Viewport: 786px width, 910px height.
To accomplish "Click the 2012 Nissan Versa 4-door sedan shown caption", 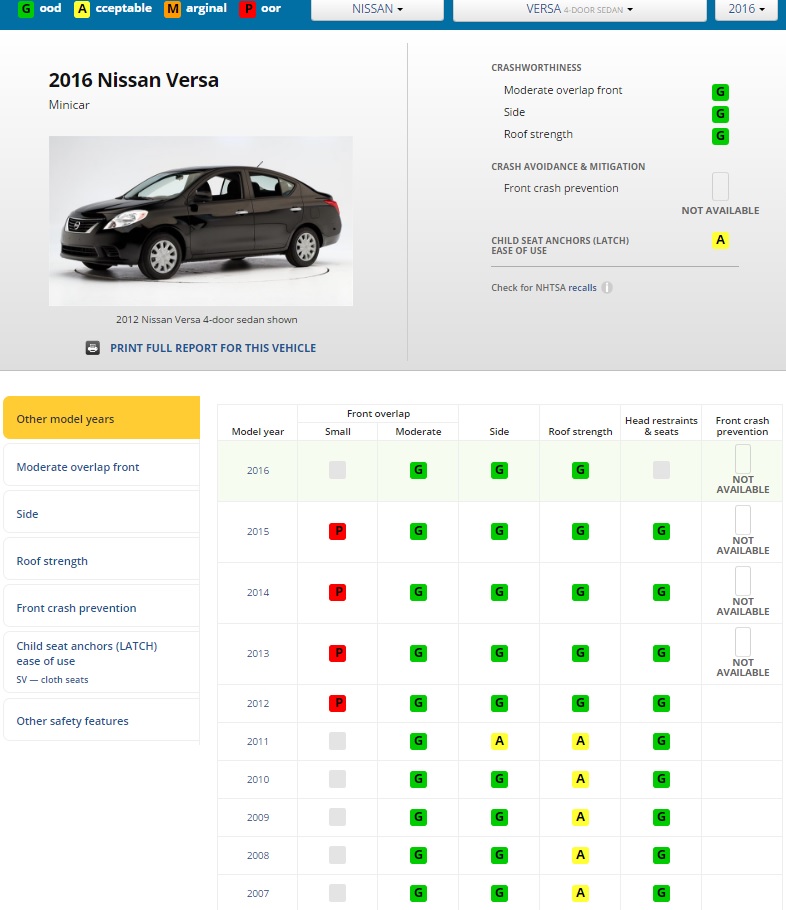I will click(207, 319).
